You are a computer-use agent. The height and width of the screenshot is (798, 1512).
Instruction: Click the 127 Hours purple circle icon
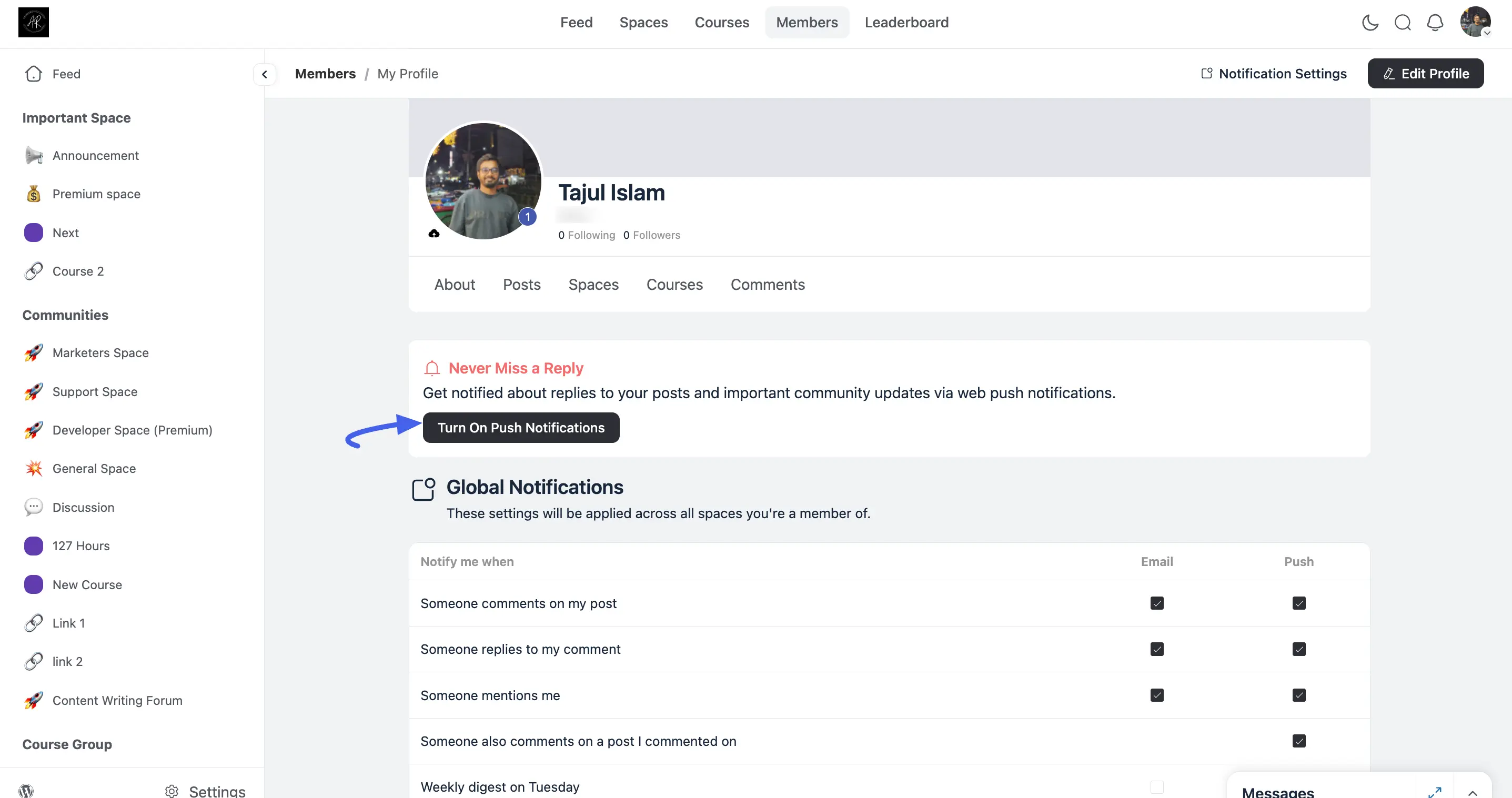click(34, 546)
